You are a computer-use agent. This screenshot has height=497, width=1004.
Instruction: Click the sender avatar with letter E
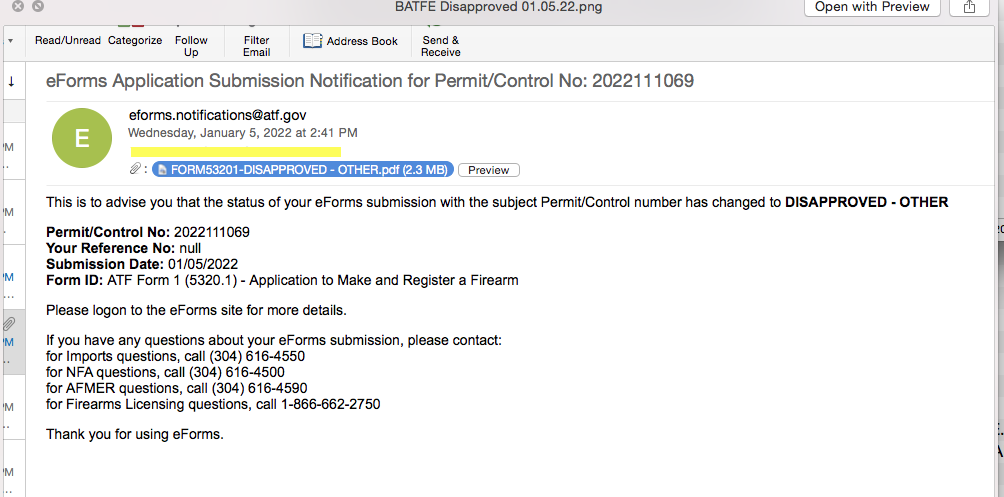(82, 138)
